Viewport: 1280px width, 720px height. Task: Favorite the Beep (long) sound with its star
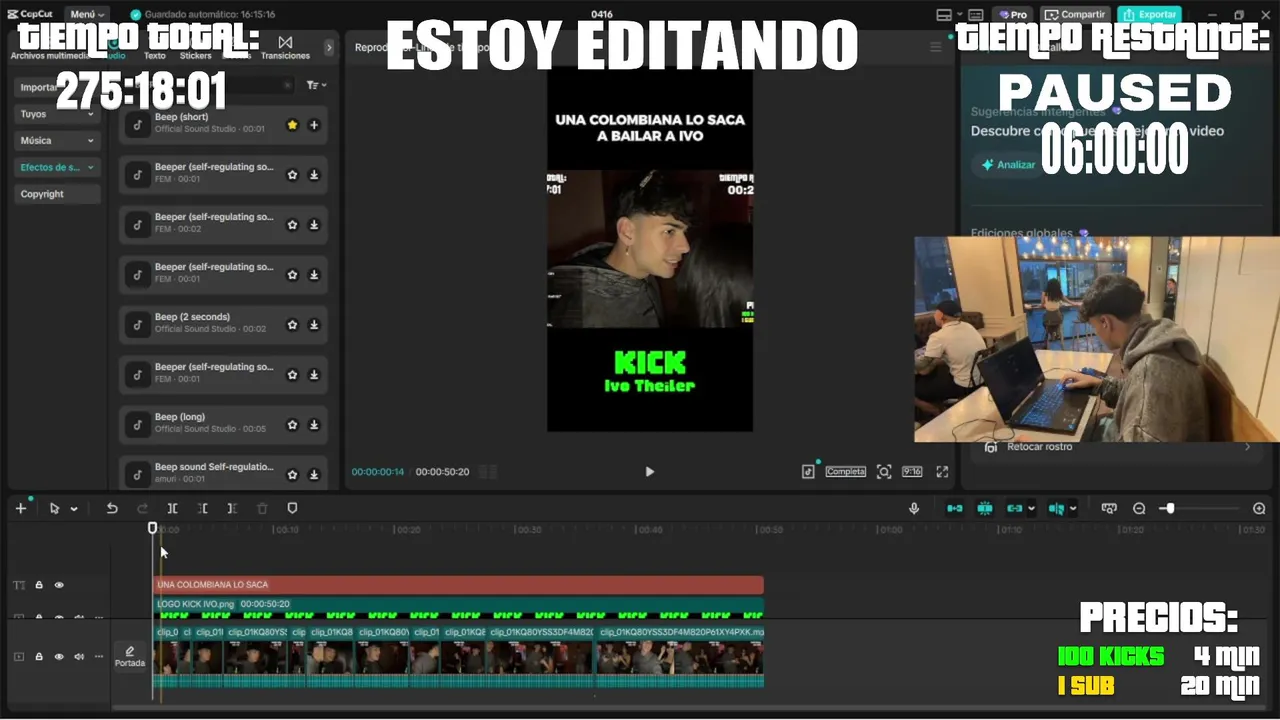(292, 425)
